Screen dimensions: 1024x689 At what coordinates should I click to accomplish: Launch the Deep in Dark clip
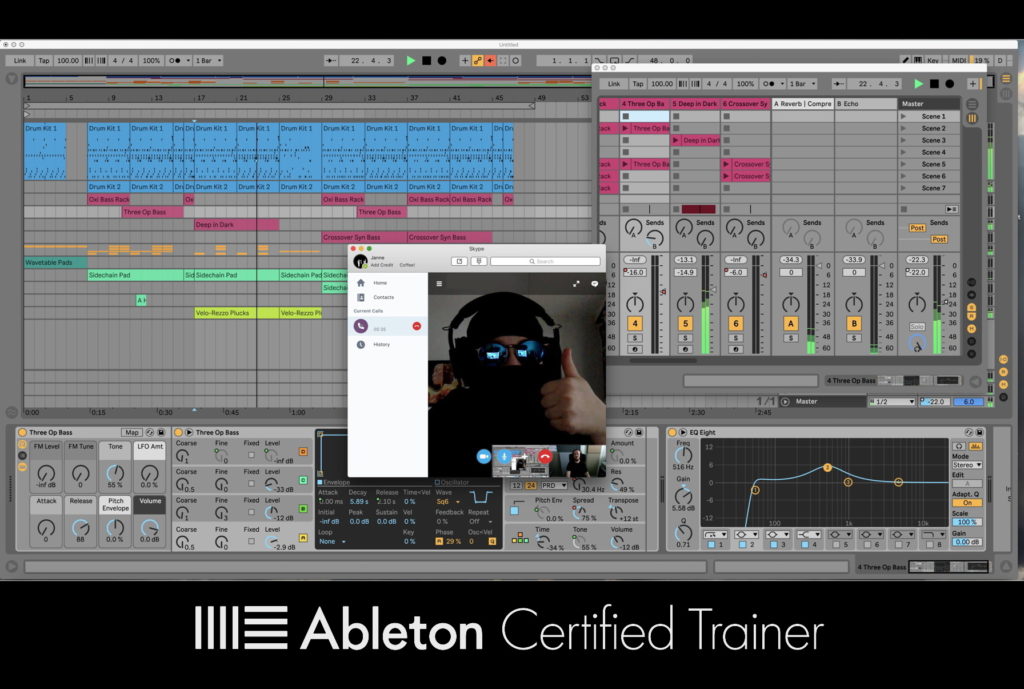pos(677,140)
